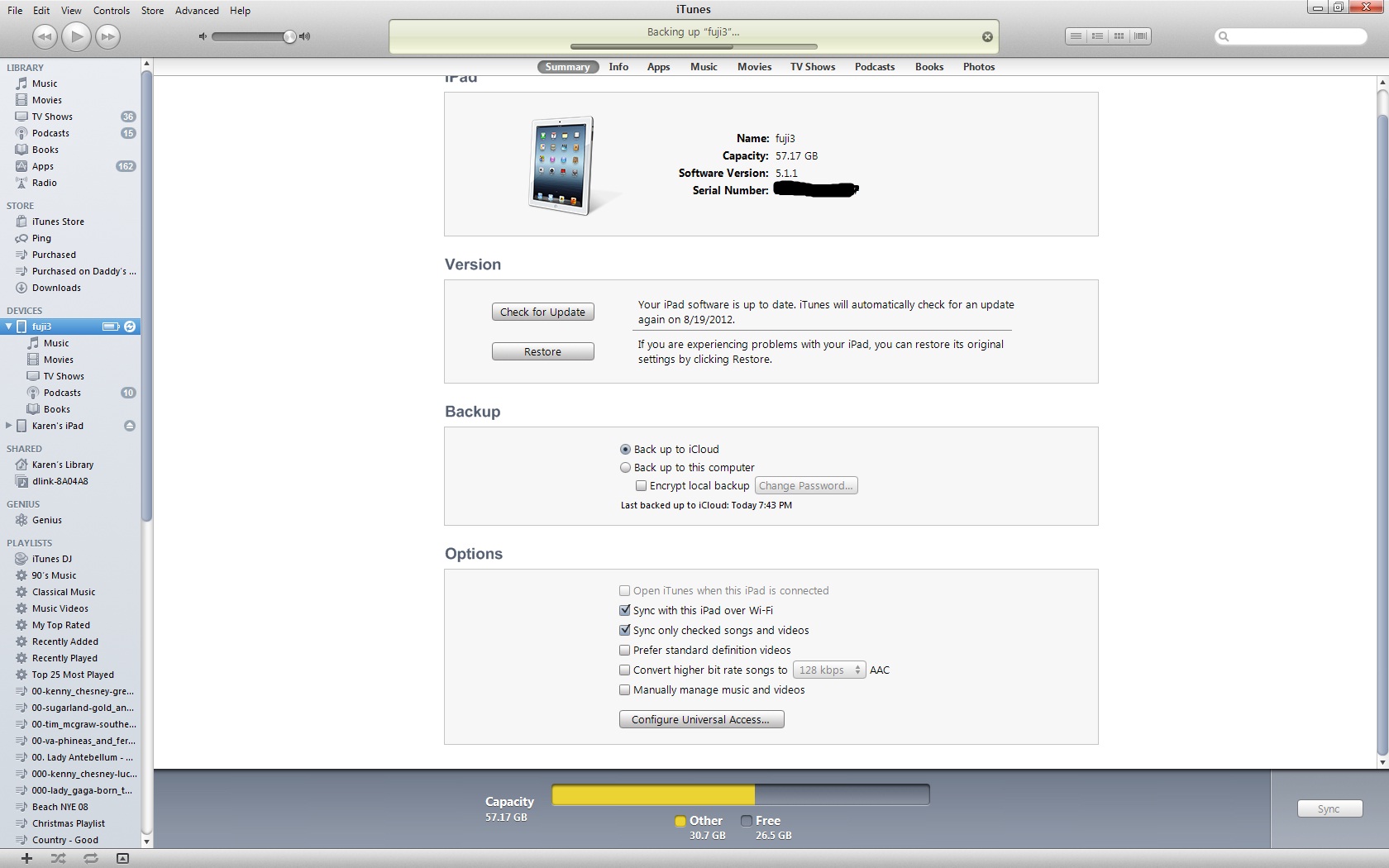Enable Manually manage music and videos
The width and height of the screenshot is (1389, 868).
click(x=625, y=690)
